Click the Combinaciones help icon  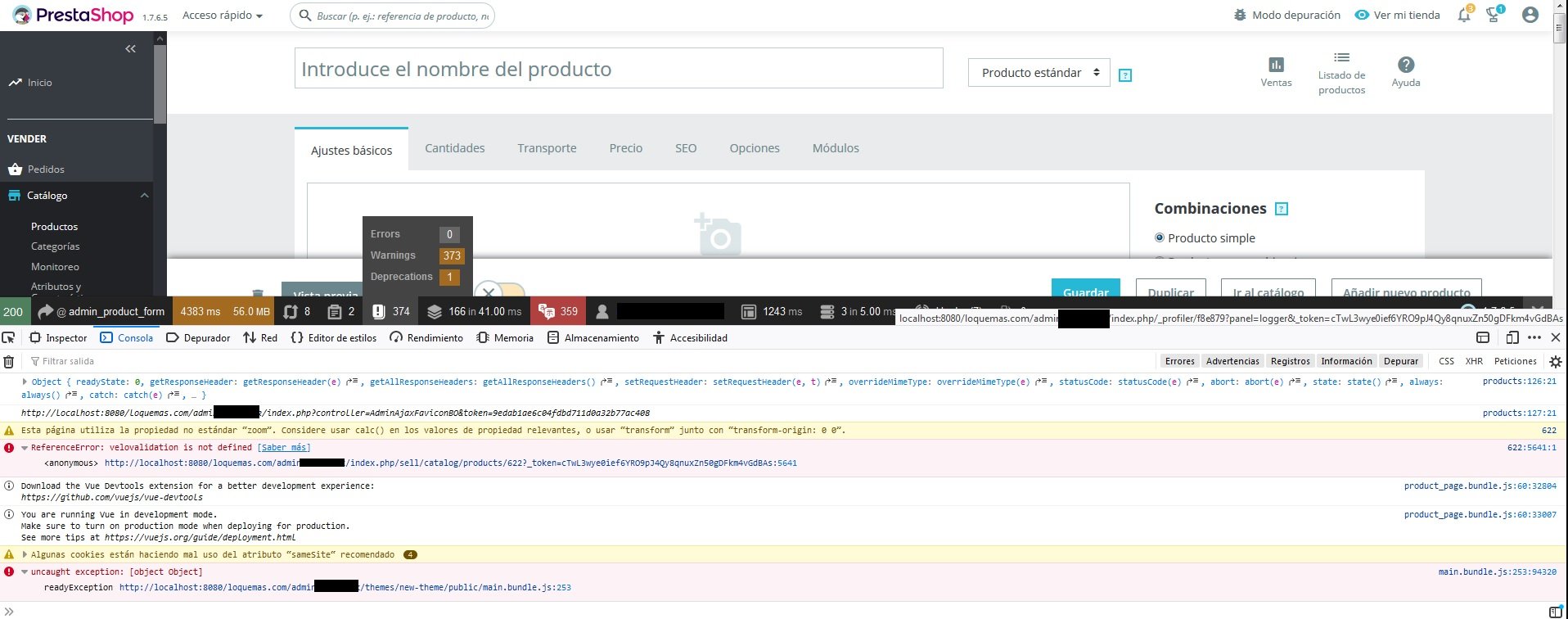coord(1282,209)
